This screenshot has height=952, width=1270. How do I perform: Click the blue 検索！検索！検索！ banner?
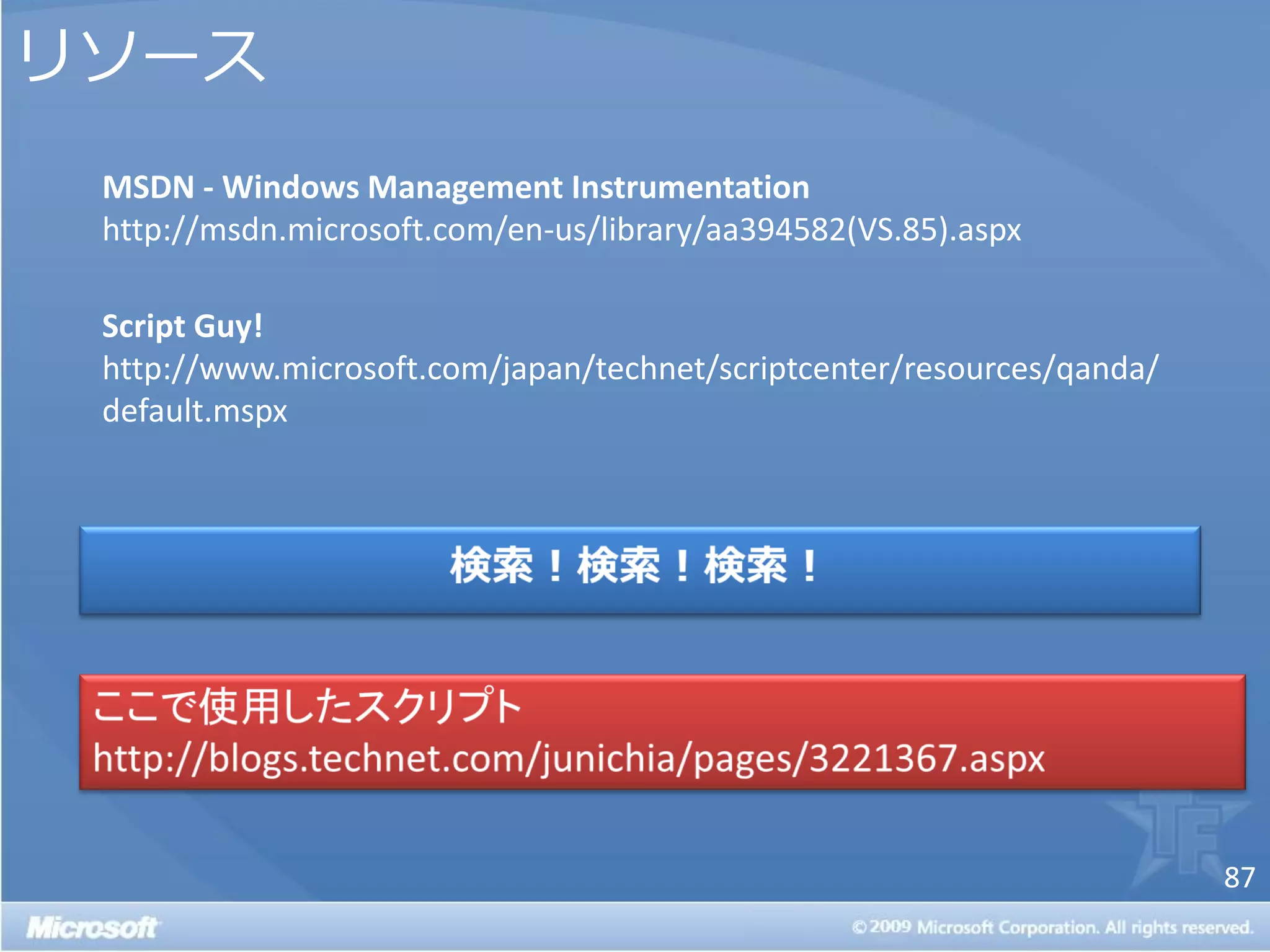click(640, 570)
